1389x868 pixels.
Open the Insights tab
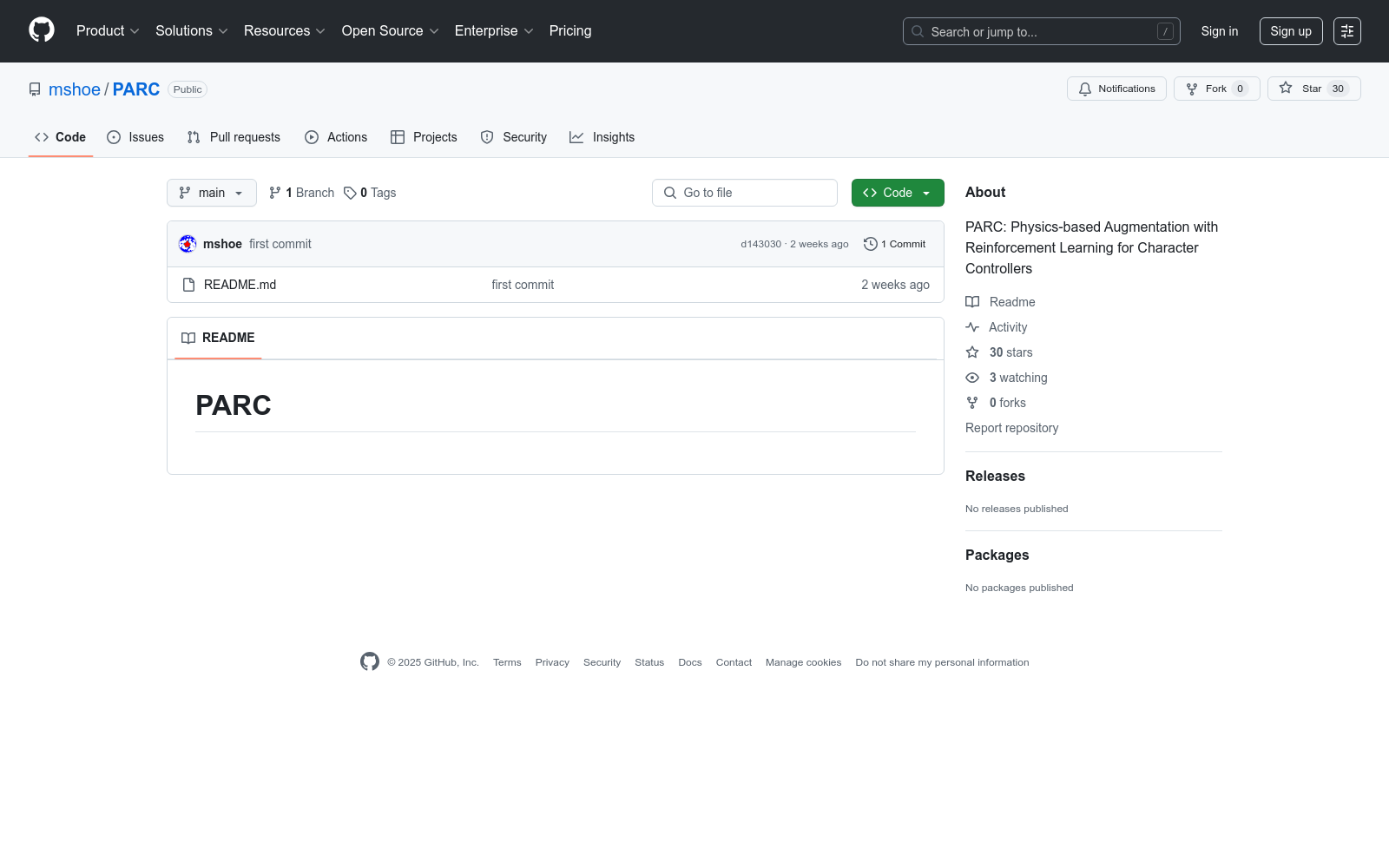pyautogui.click(x=602, y=137)
